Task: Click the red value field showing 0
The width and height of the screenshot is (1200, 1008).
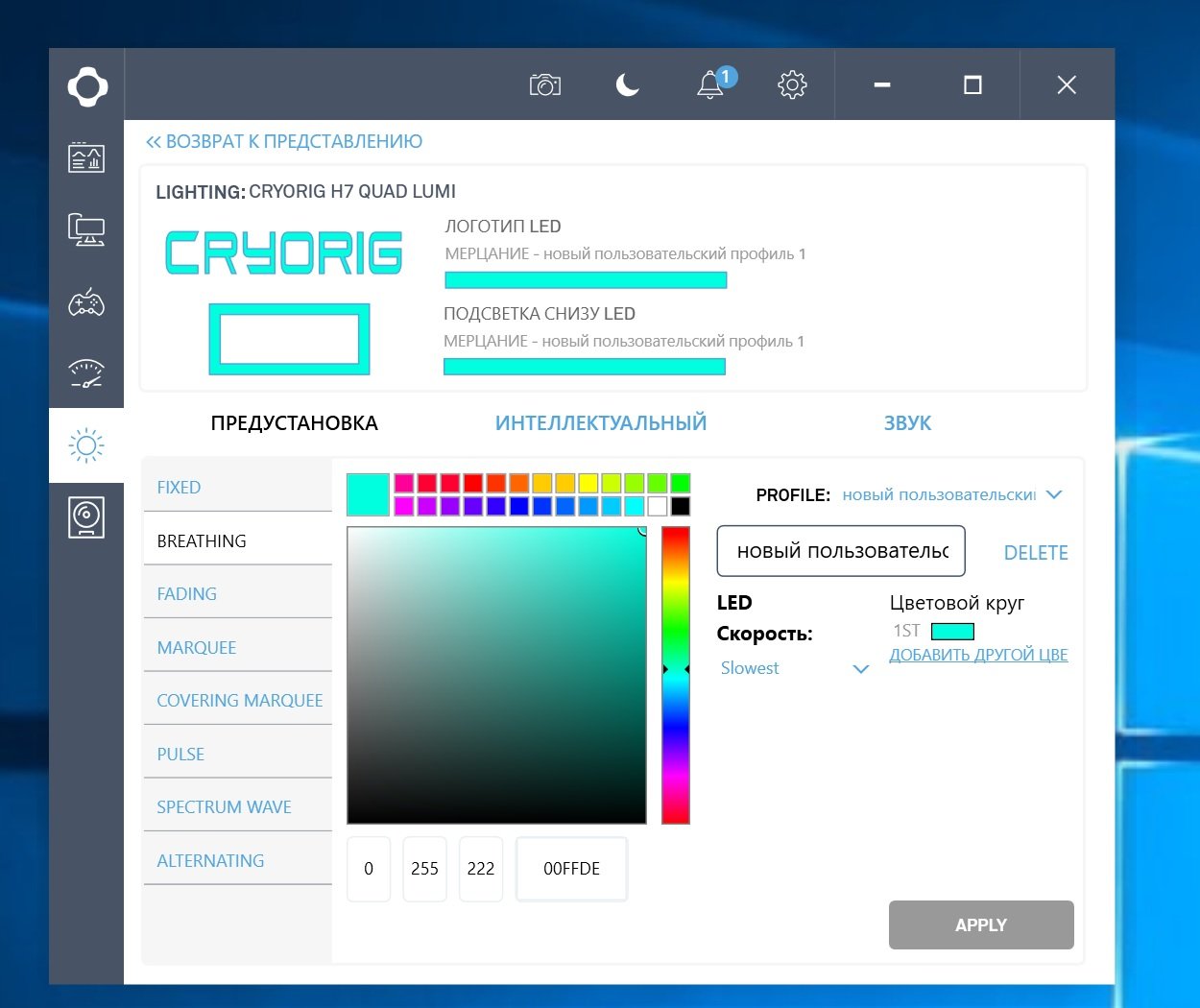Action: (369, 869)
